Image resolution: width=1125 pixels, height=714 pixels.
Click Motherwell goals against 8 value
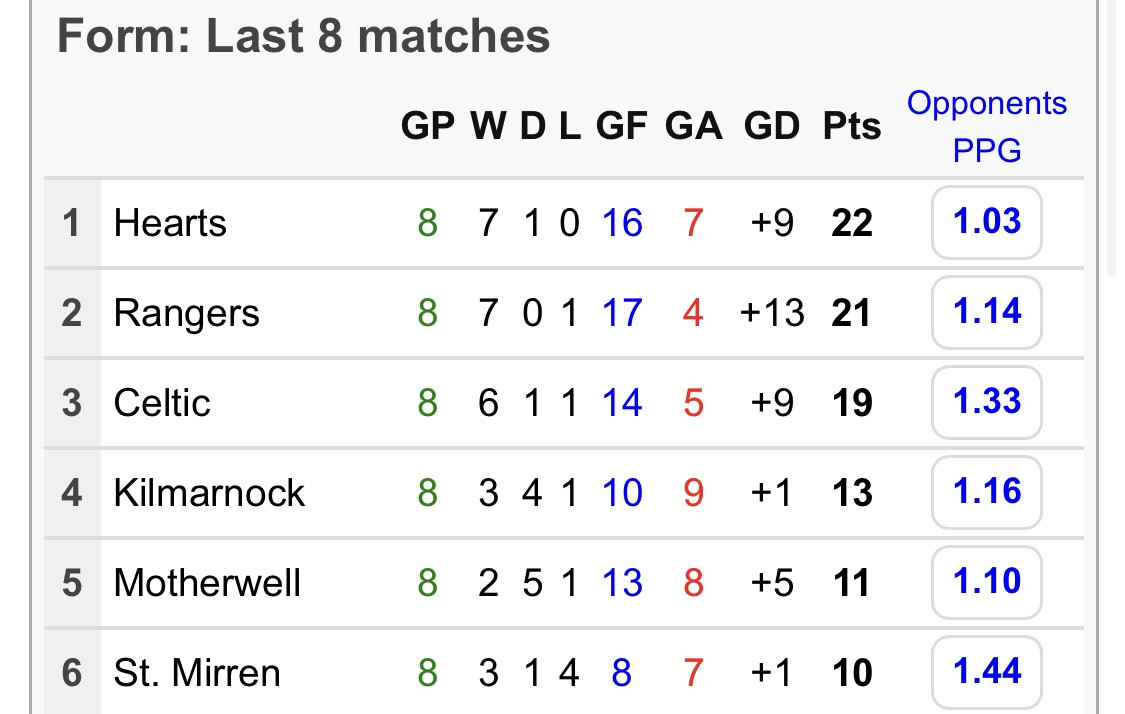tap(693, 583)
